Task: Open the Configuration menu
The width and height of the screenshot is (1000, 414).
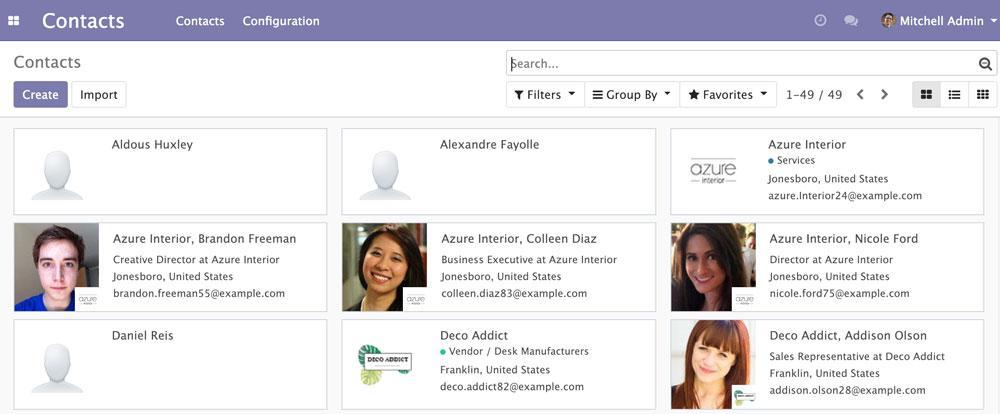Action: pyautogui.click(x=281, y=21)
